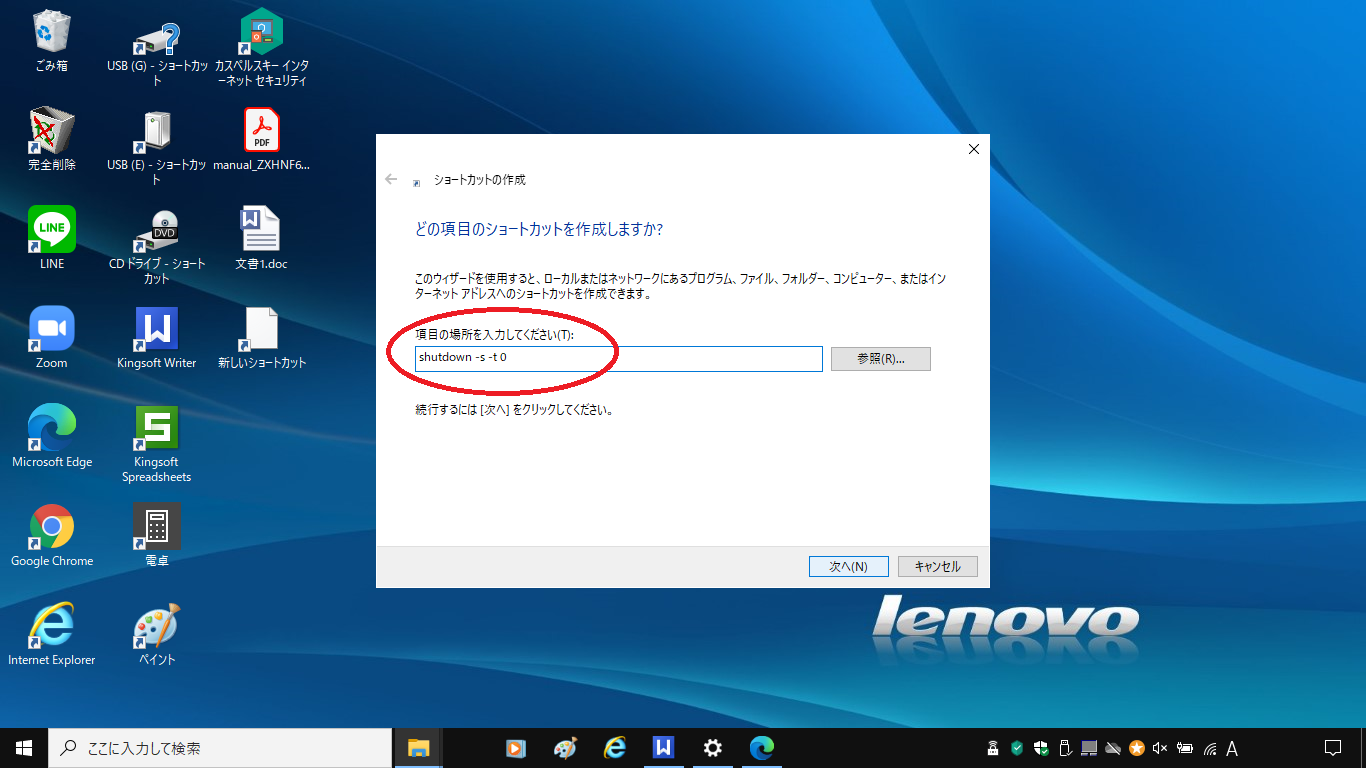Click the orange star tray icon
Viewport: 1366px width, 768px height.
tap(1137, 748)
